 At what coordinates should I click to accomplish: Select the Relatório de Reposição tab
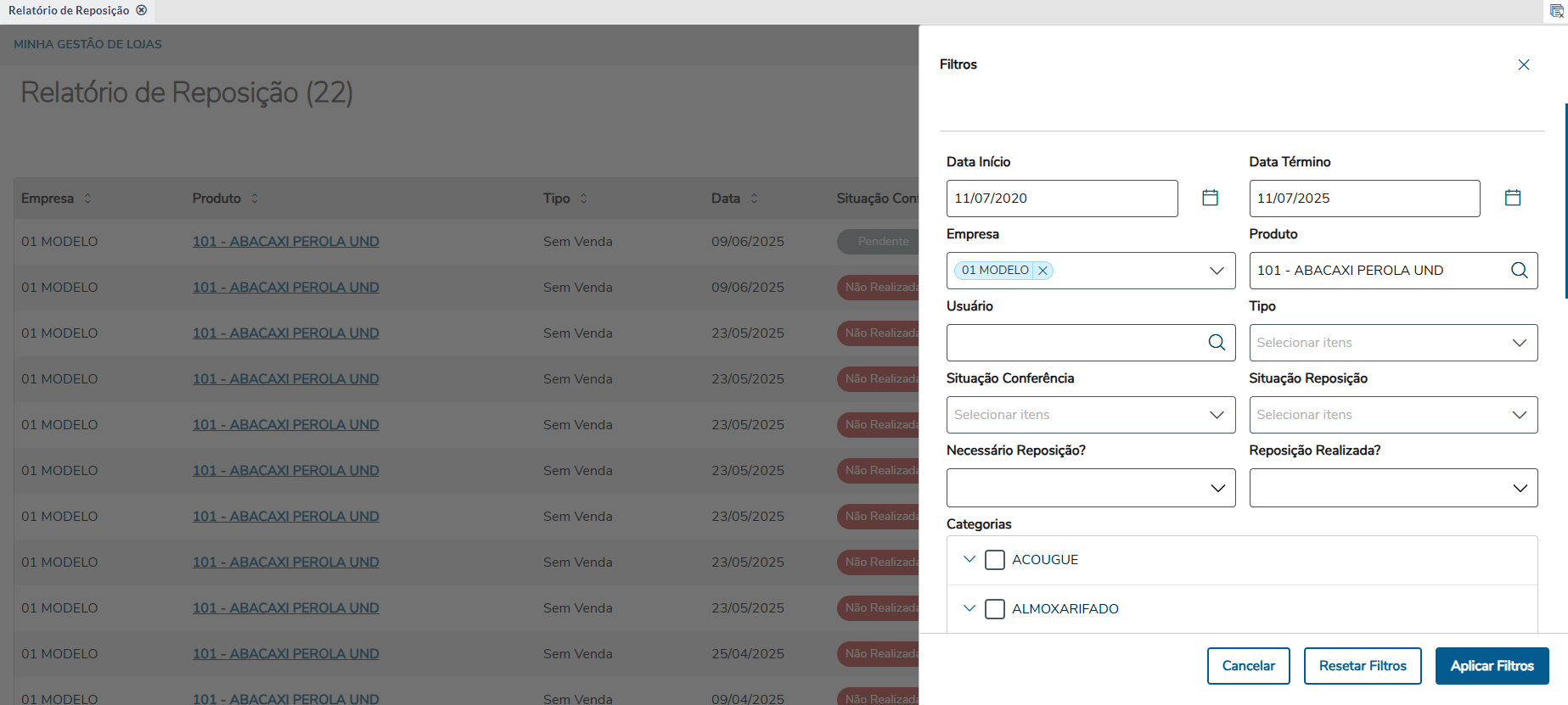coord(69,10)
